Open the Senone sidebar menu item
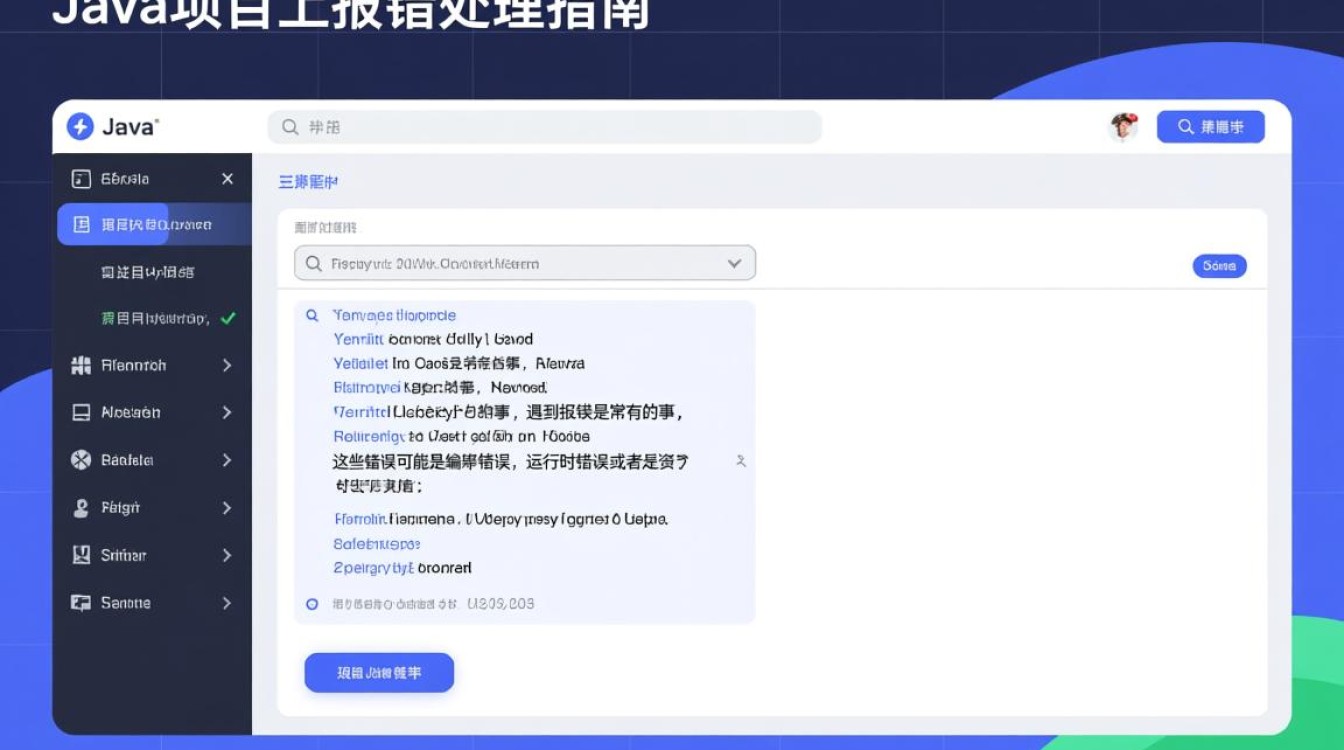This screenshot has width=1344, height=750. pos(152,603)
